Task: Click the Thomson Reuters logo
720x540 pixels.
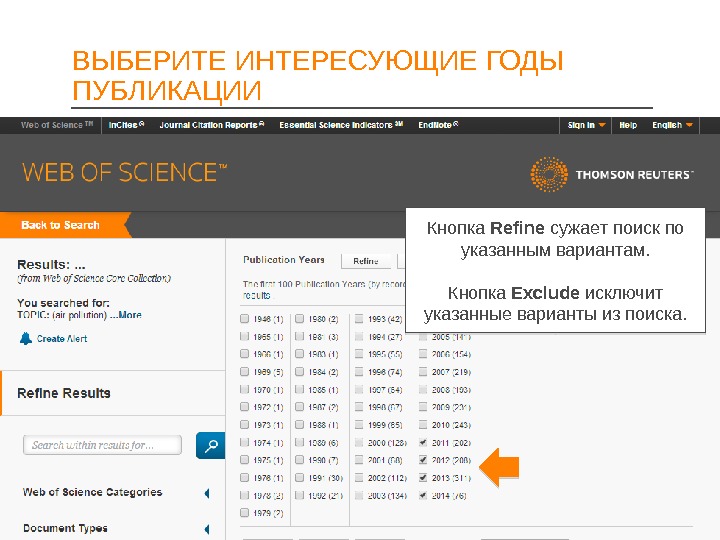Action: (x=612, y=174)
